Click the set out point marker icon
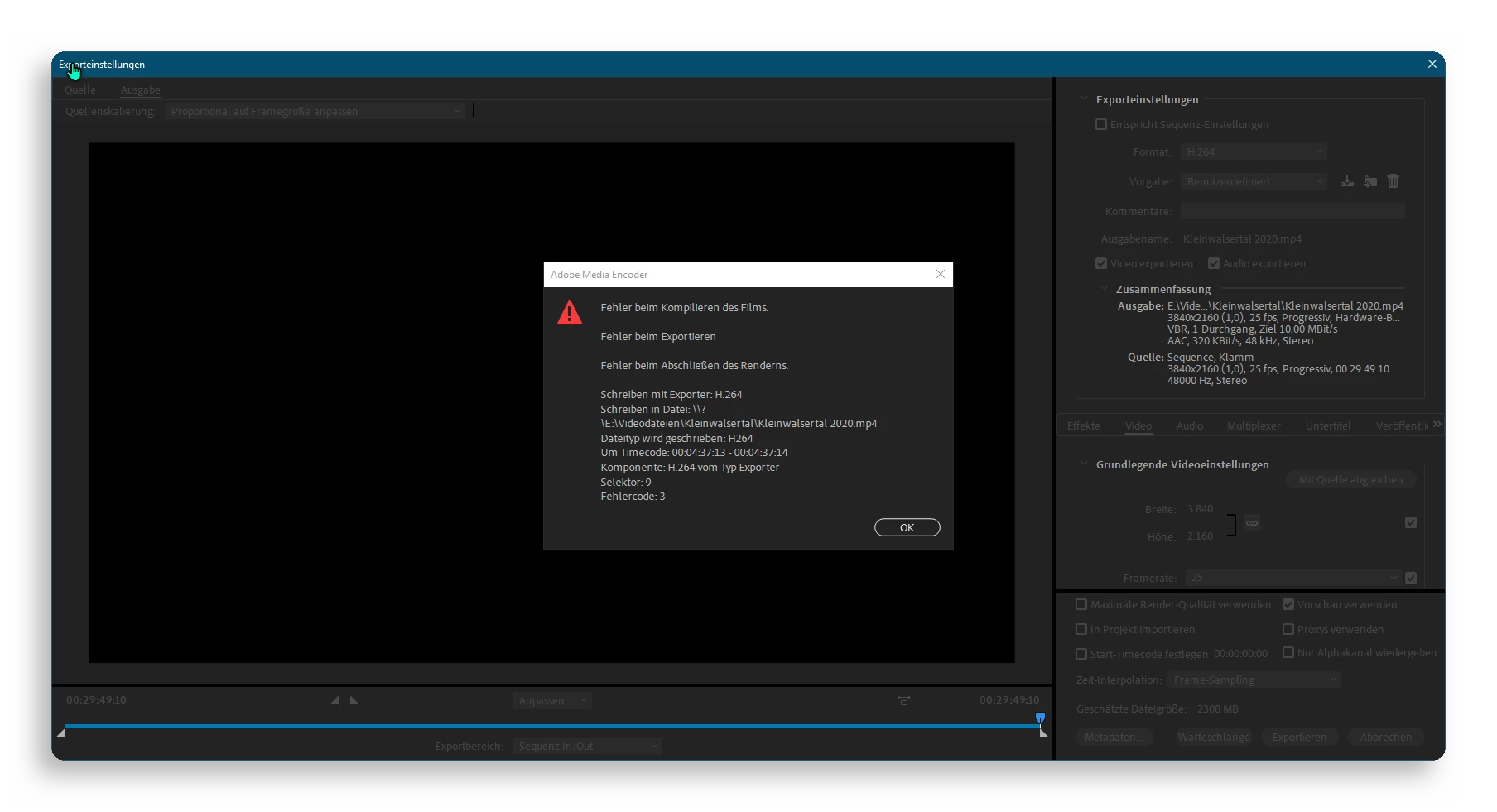 [354, 700]
